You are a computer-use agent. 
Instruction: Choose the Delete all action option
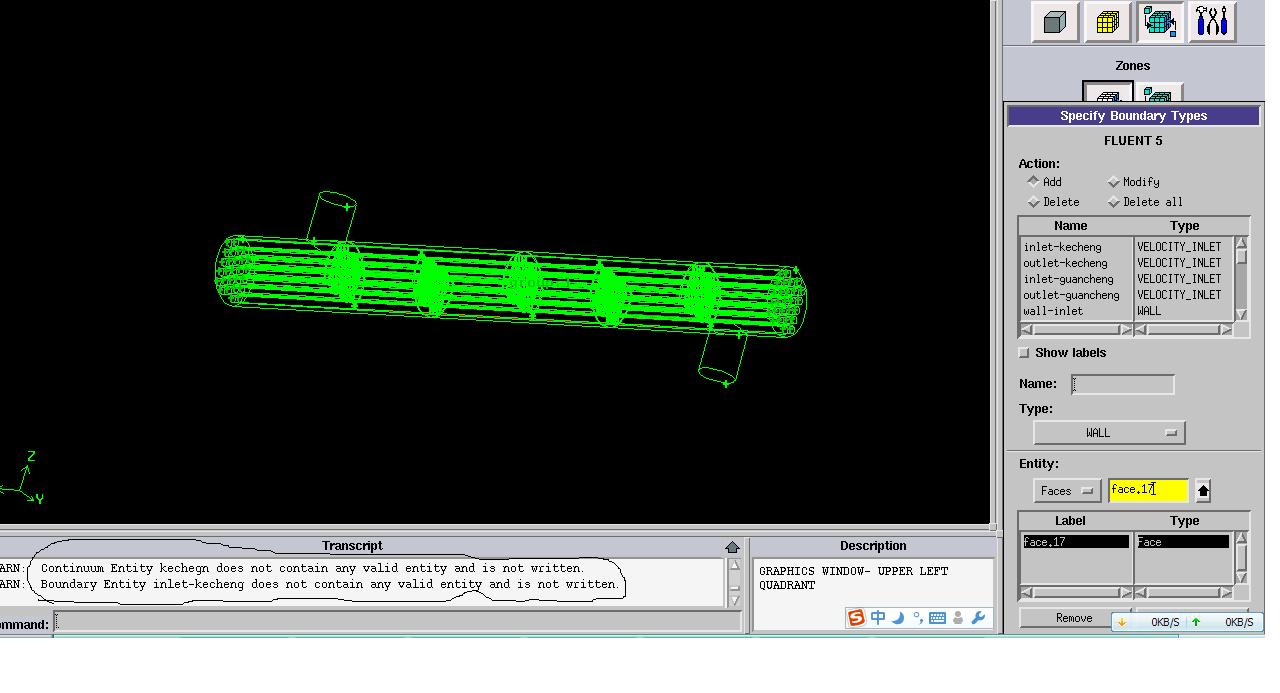(1113, 202)
